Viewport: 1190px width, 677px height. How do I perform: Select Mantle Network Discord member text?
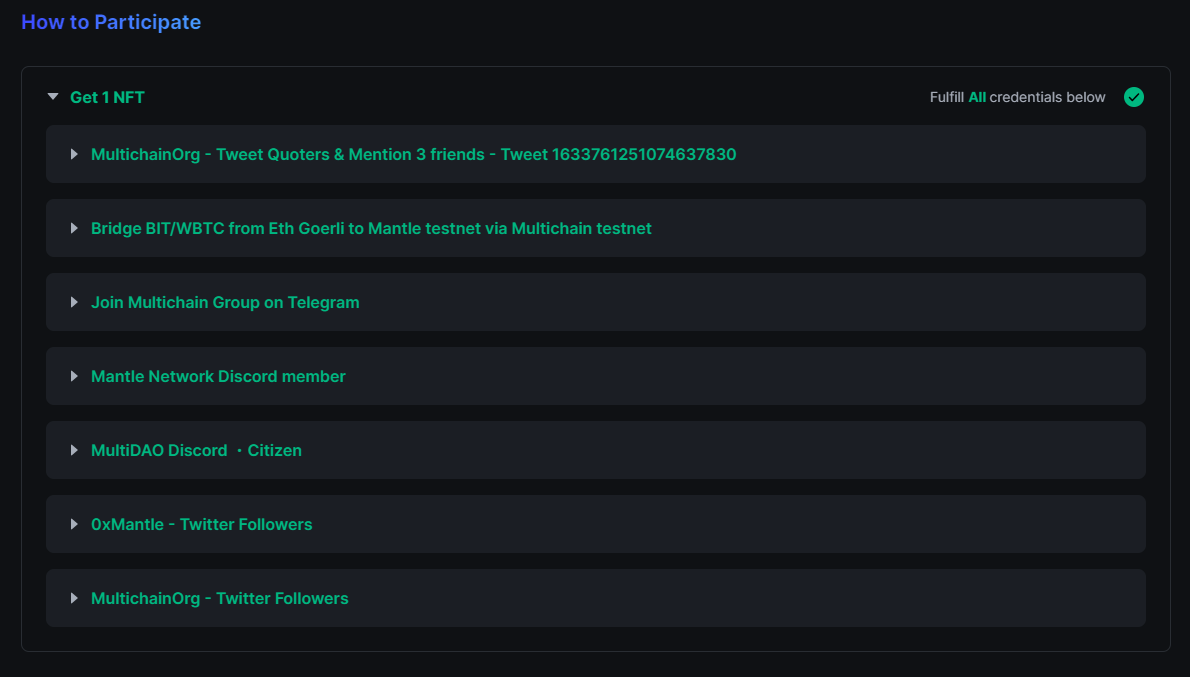click(x=218, y=376)
